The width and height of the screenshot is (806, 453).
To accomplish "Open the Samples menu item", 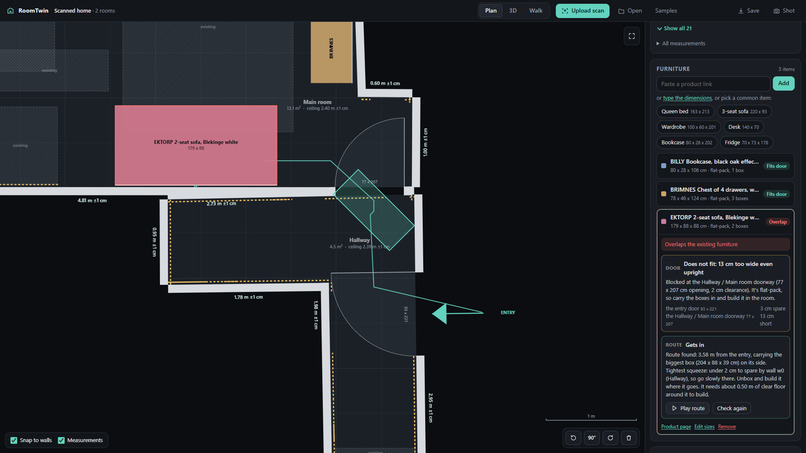I will [x=666, y=11].
